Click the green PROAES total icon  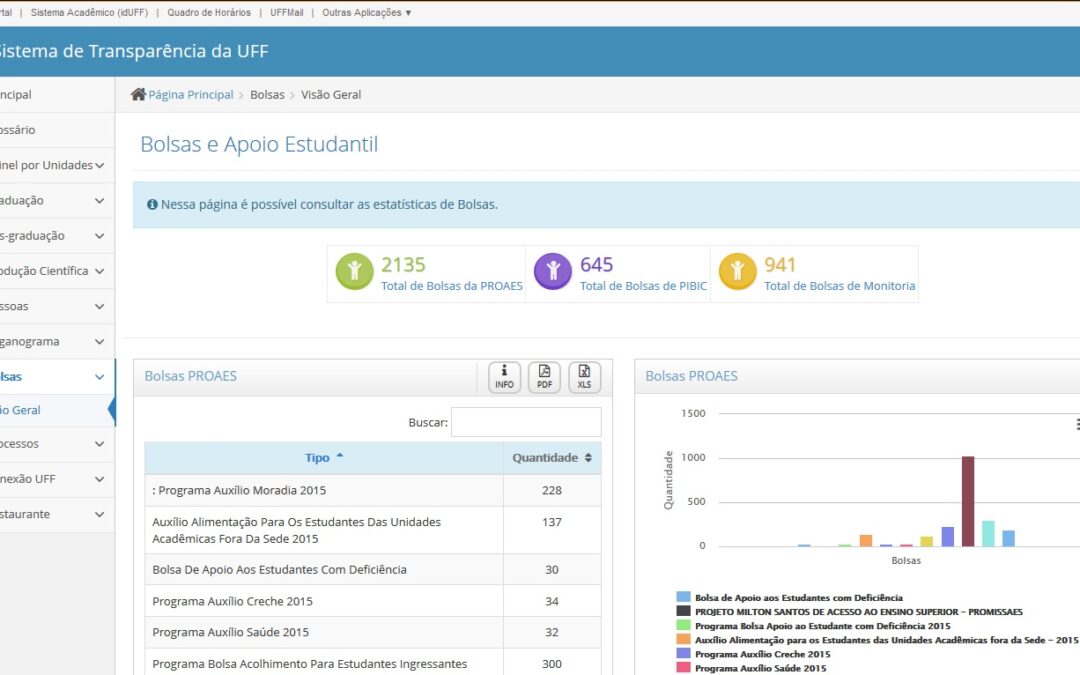pyautogui.click(x=354, y=272)
